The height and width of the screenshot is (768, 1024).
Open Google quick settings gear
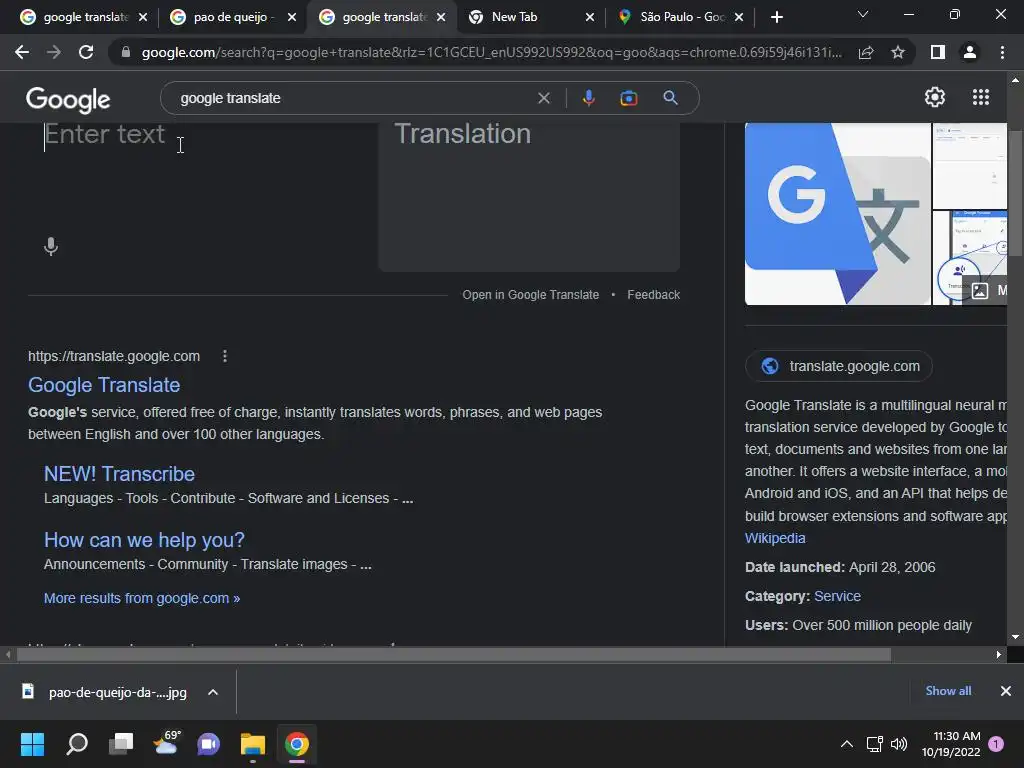935,97
